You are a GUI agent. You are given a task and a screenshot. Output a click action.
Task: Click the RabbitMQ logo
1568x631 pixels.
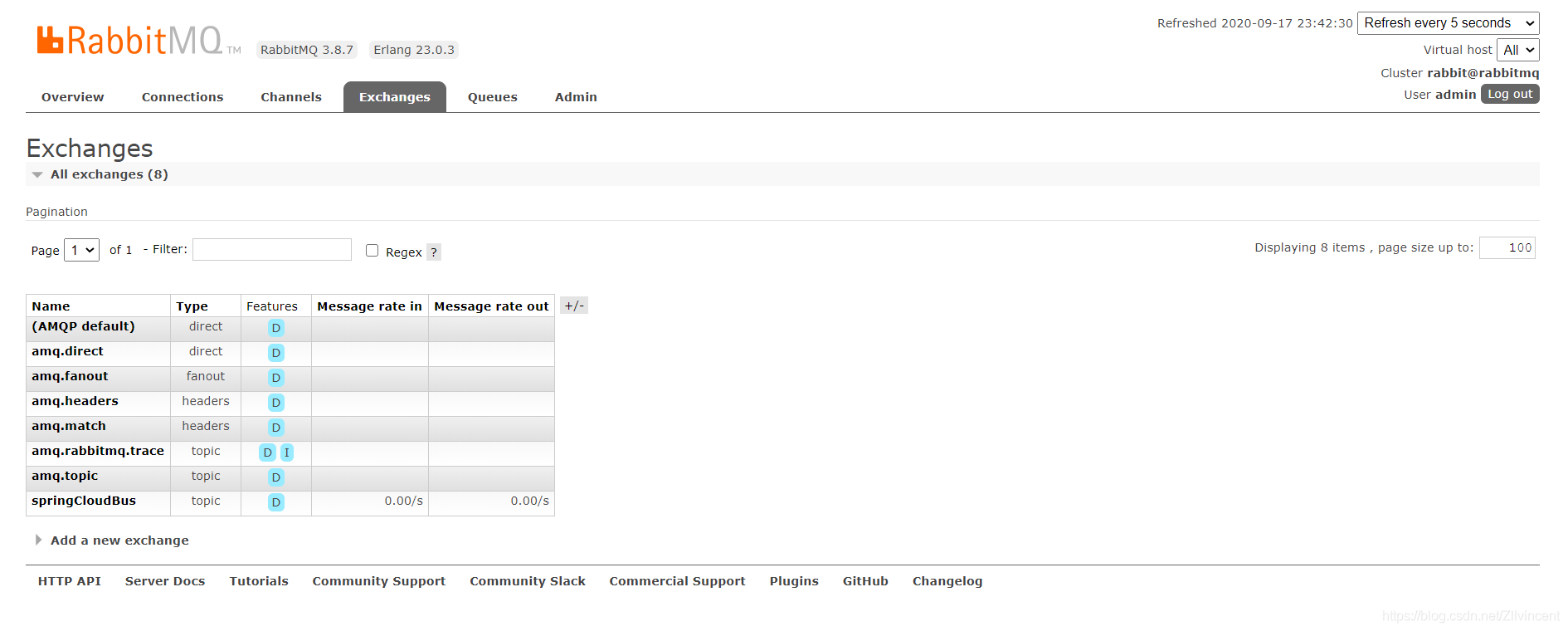(x=138, y=41)
